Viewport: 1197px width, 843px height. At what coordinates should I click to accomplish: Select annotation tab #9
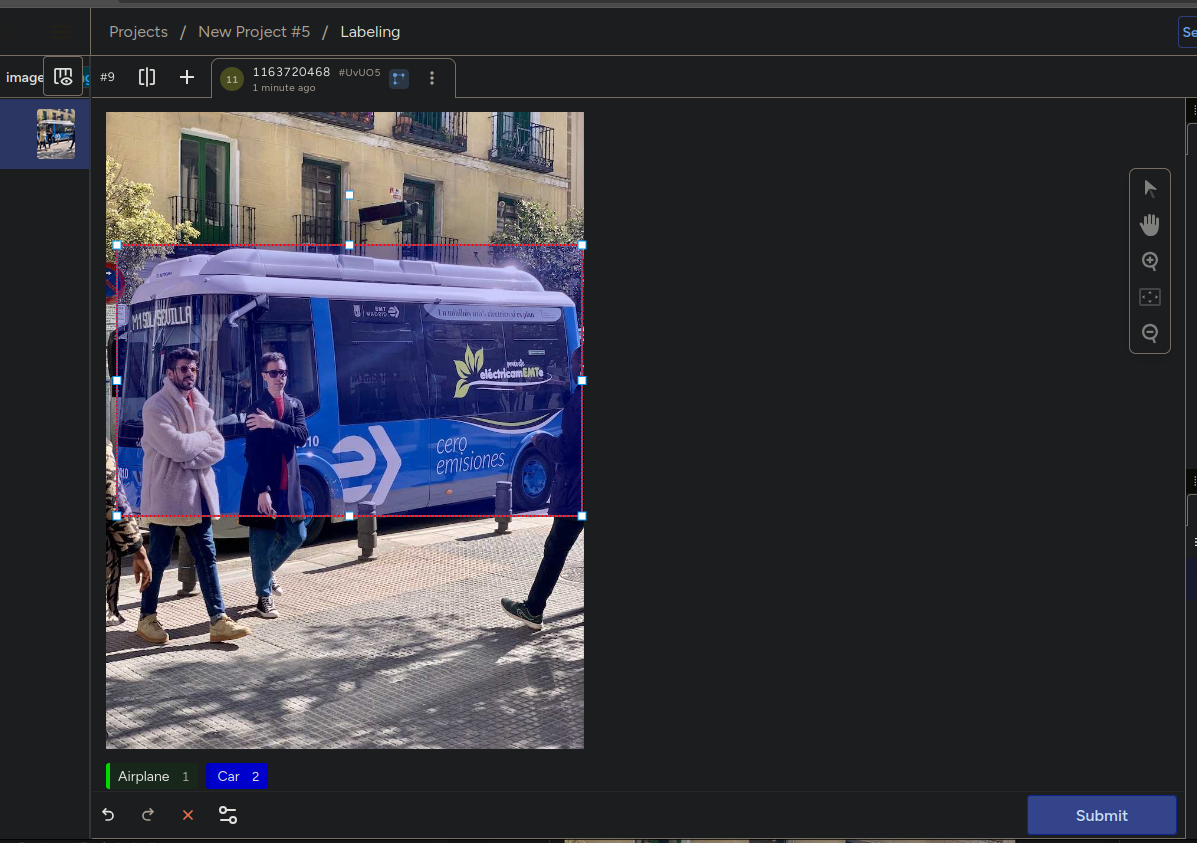coord(108,77)
